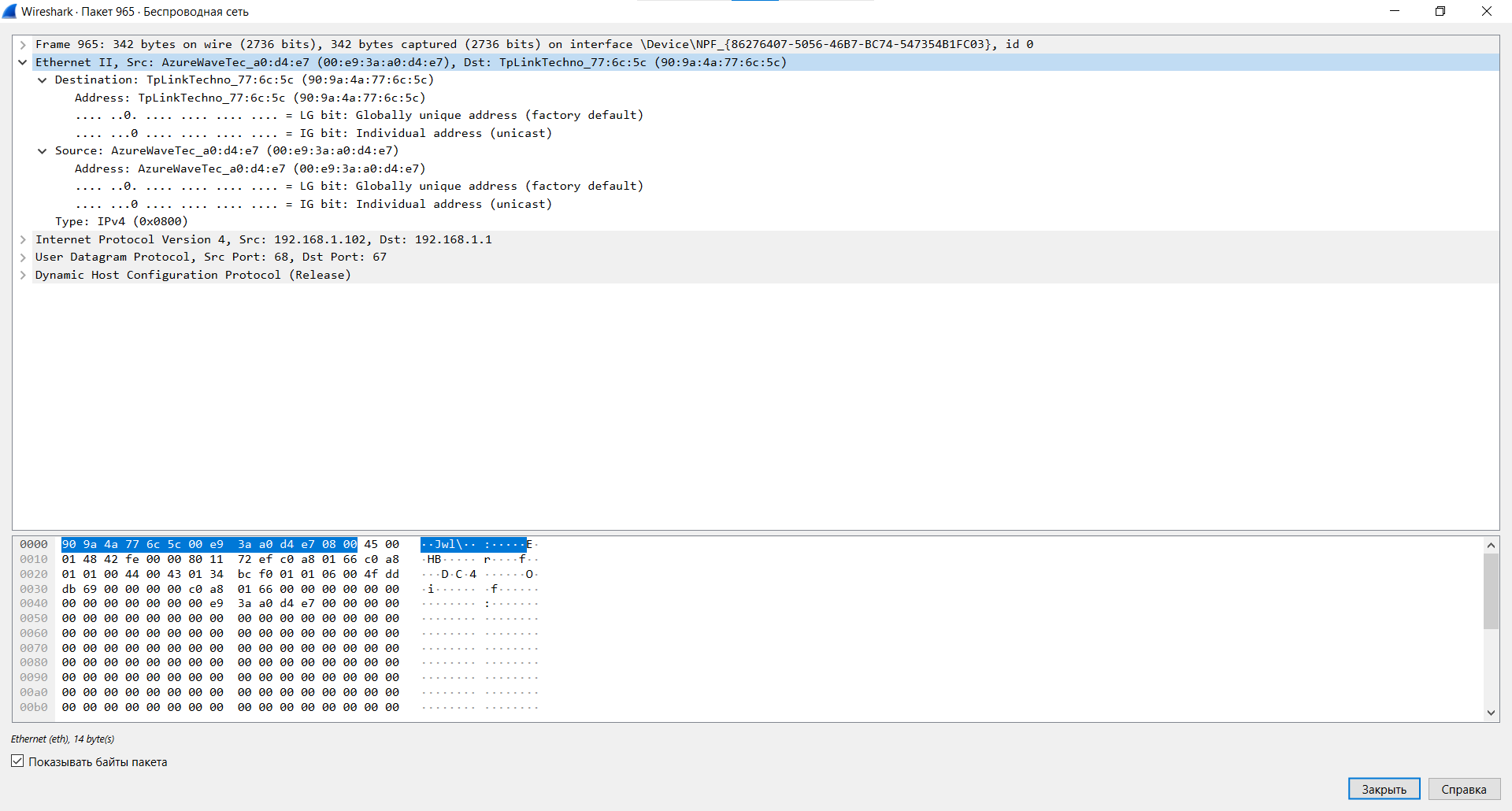Click hex offset 0010 label
The image size is (1512, 811).
click(34, 559)
